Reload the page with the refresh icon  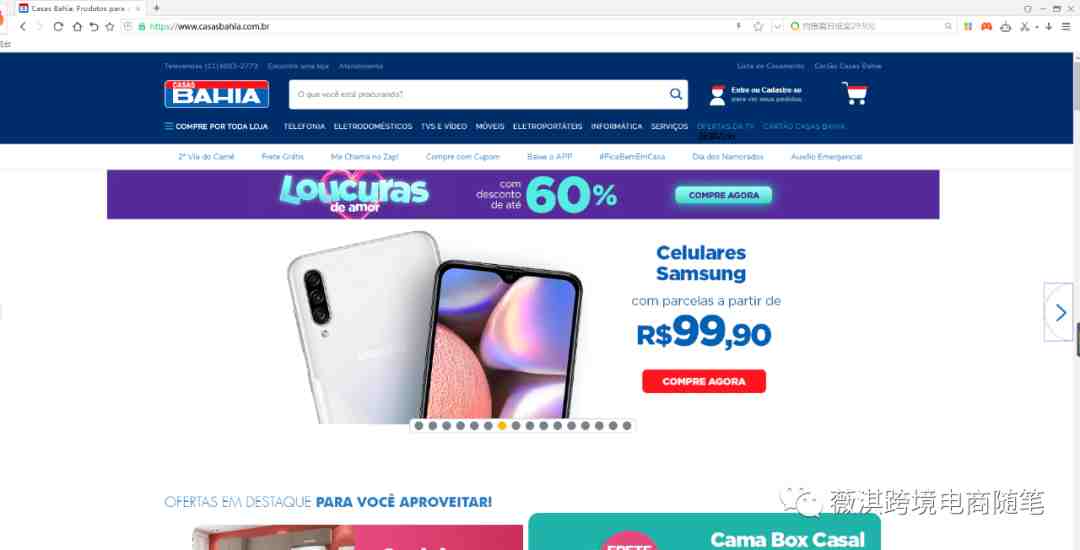(59, 27)
